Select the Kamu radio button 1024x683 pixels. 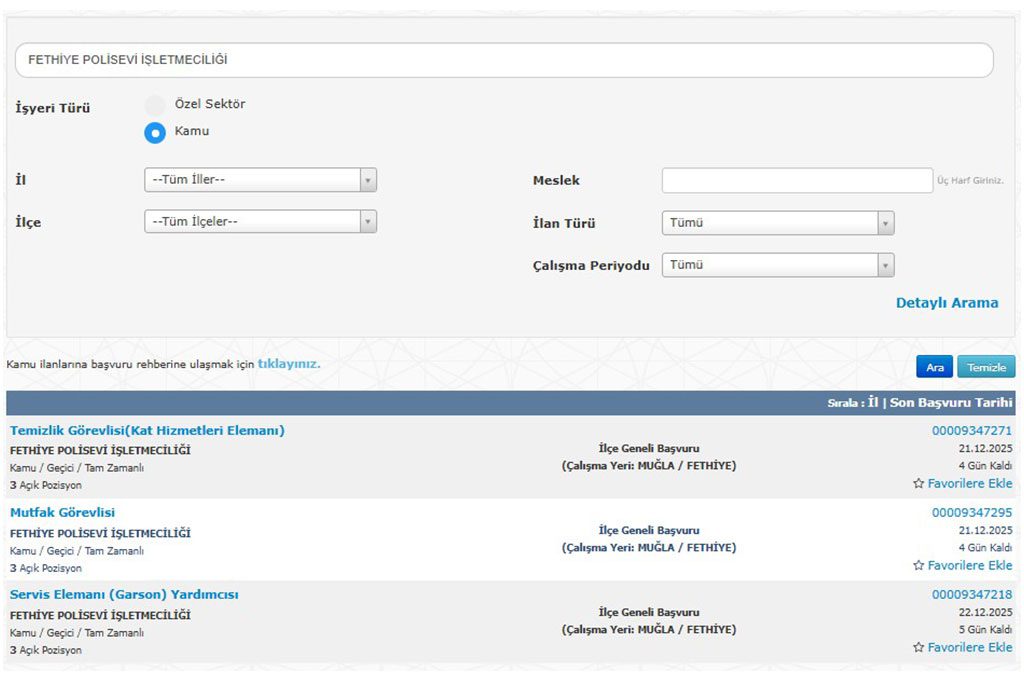[155, 132]
